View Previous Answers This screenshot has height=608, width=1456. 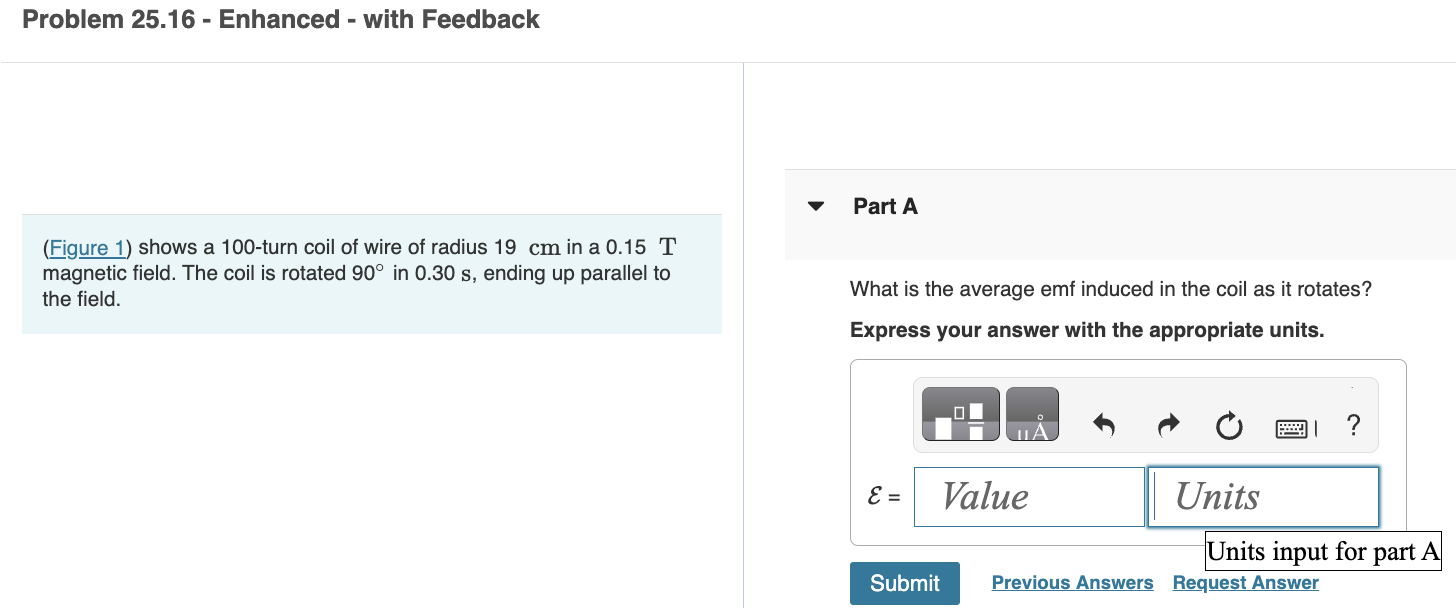coord(1072,582)
